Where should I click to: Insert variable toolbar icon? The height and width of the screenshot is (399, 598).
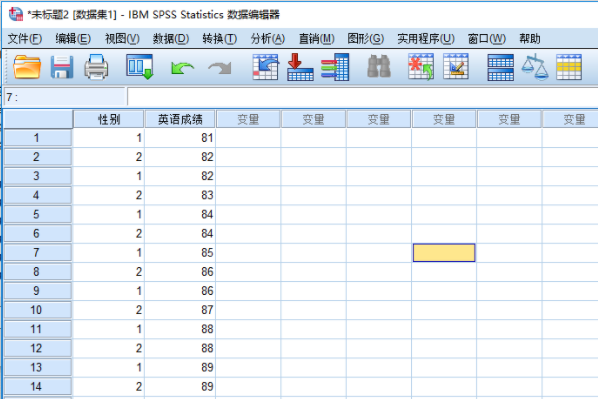(x=456, y=67)
